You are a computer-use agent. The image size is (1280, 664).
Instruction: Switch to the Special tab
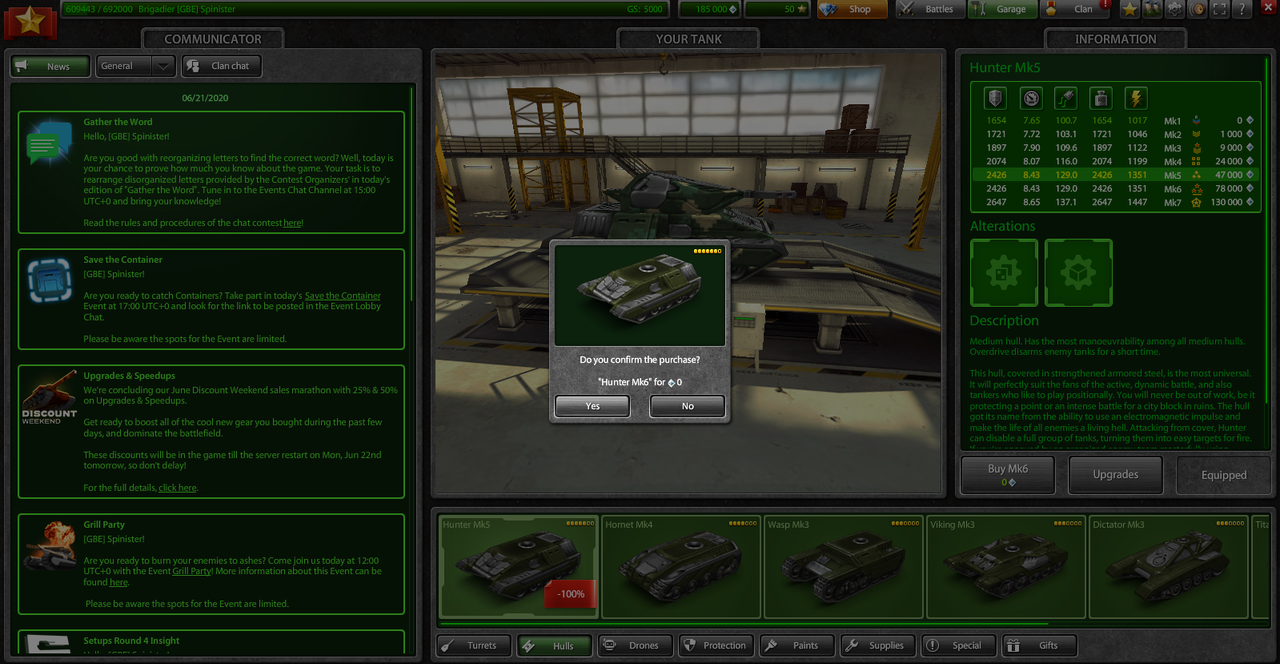tap(958, 645)
